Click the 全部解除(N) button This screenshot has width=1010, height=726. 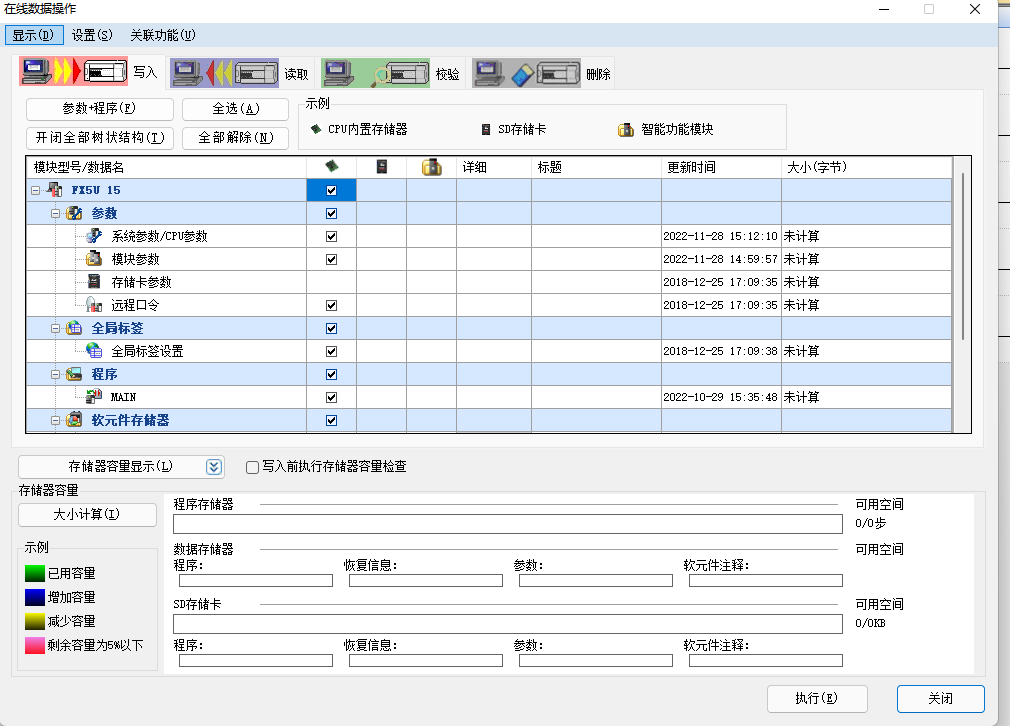tap(234, 139)
